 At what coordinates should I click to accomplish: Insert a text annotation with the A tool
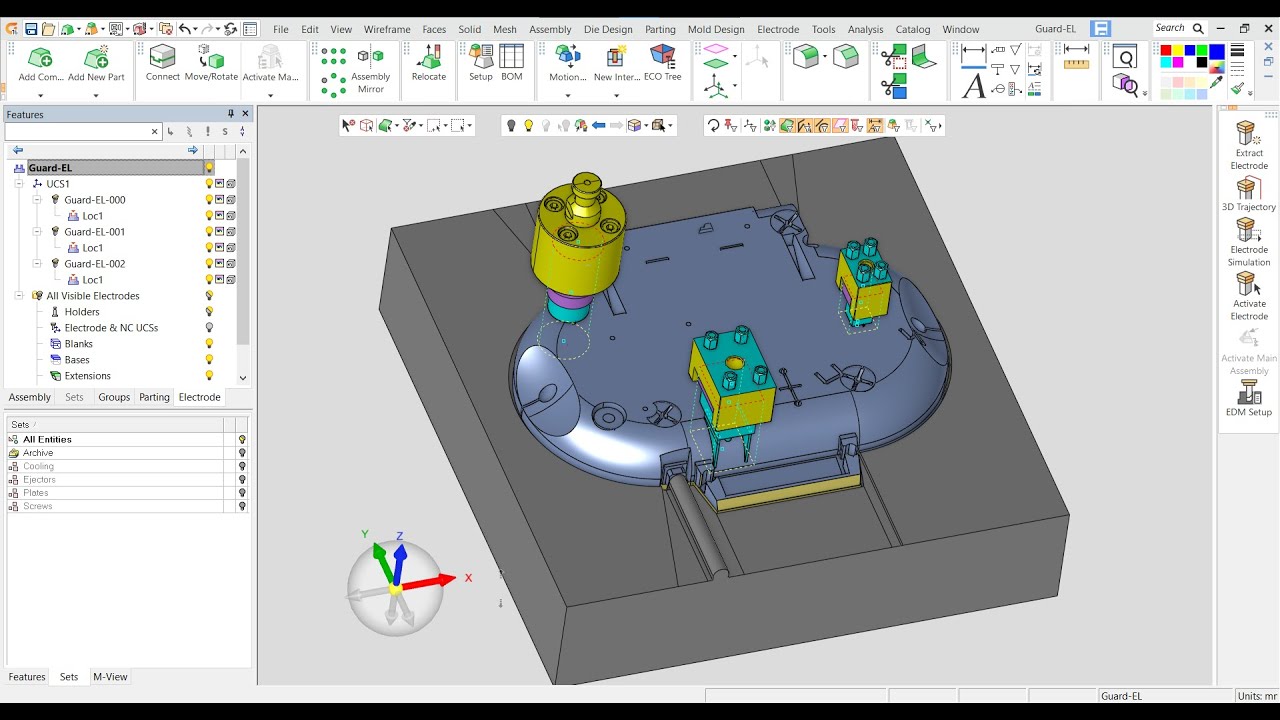tap(973, 87)
